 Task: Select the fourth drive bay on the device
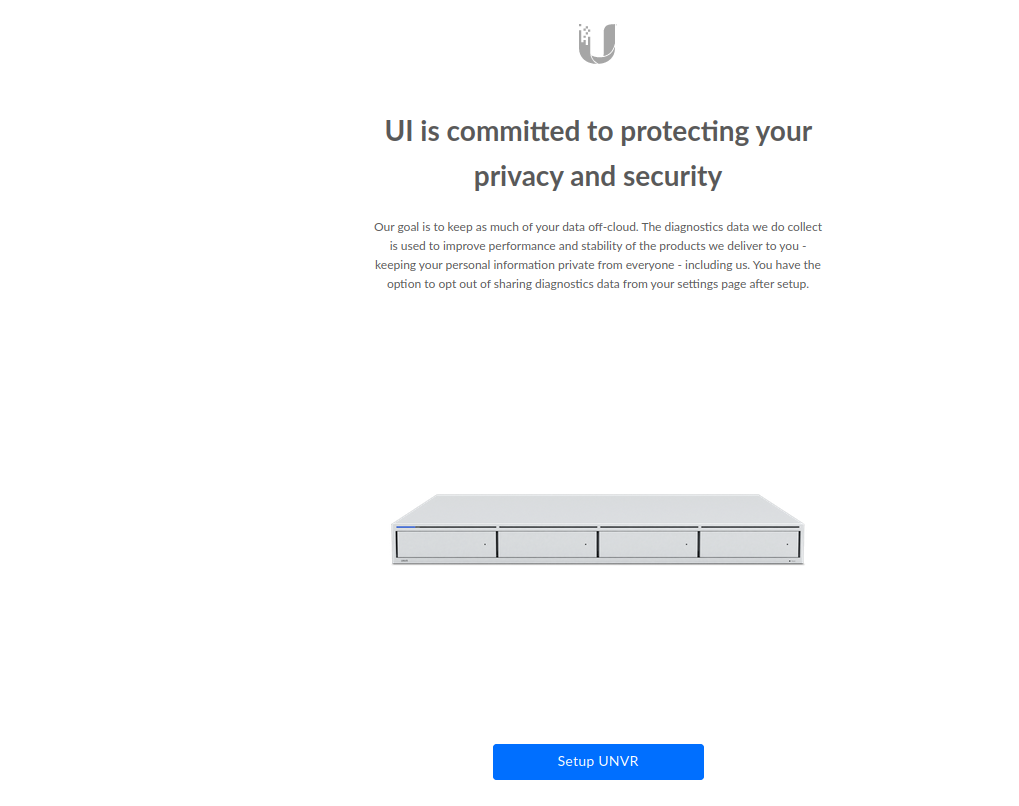point(749,544)
